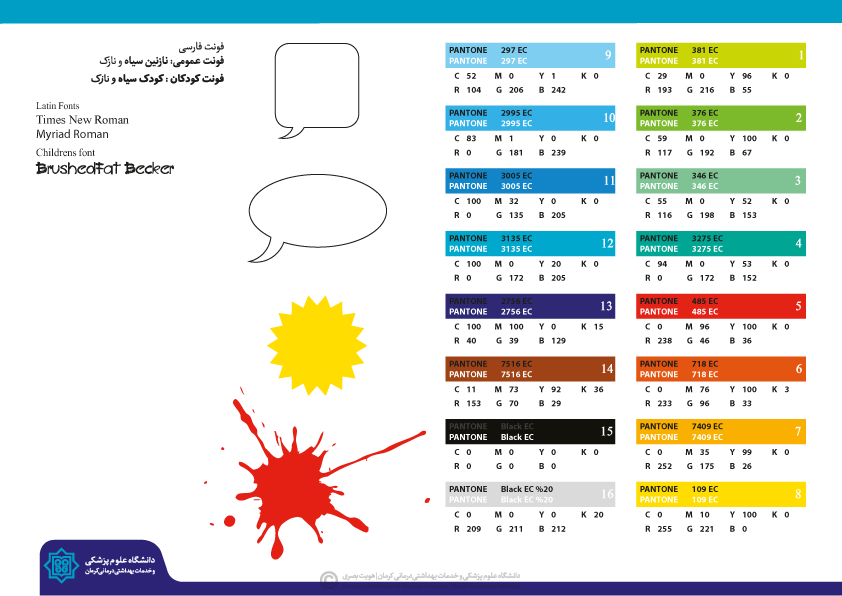
Task: Click the university logo emblem at bottom left
Action: pos(63,564)
